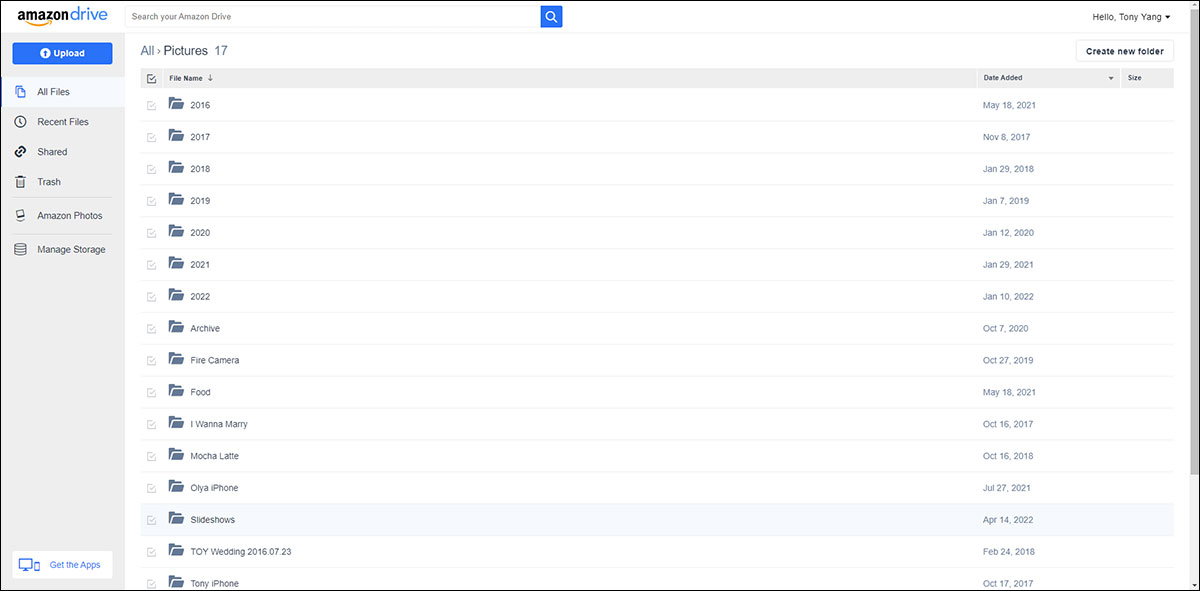Click the Amazon Photos icon

click(x=20, y=216)
